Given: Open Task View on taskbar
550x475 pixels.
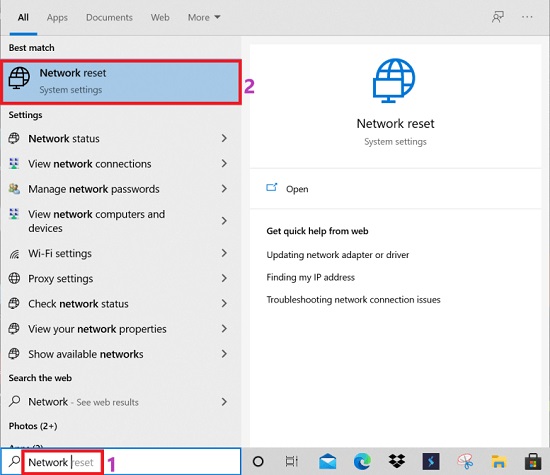Looking at the screenshot, I should pyautogui.click(x=291, y=461).
